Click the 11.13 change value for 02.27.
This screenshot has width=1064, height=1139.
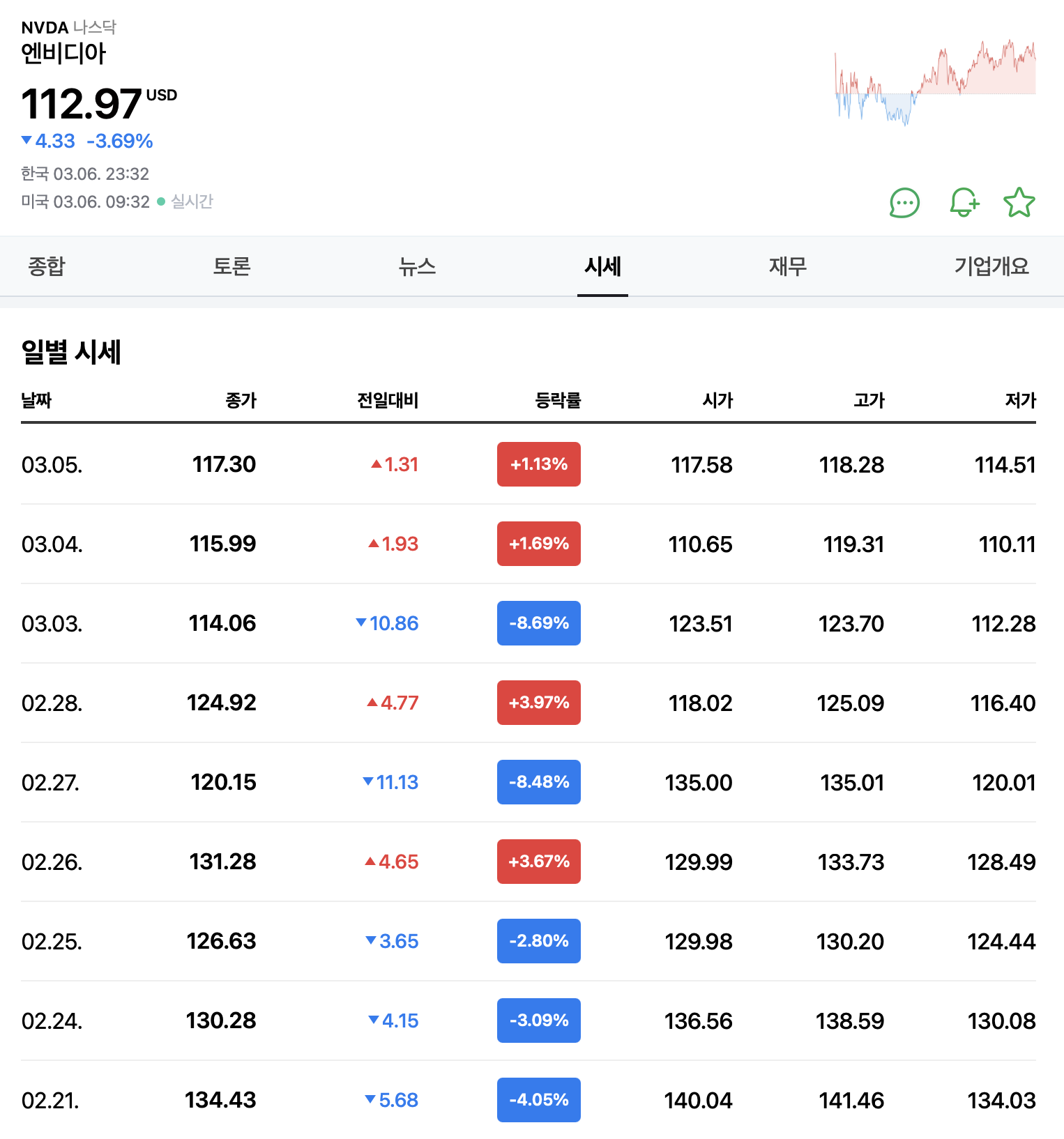[397, 782]
